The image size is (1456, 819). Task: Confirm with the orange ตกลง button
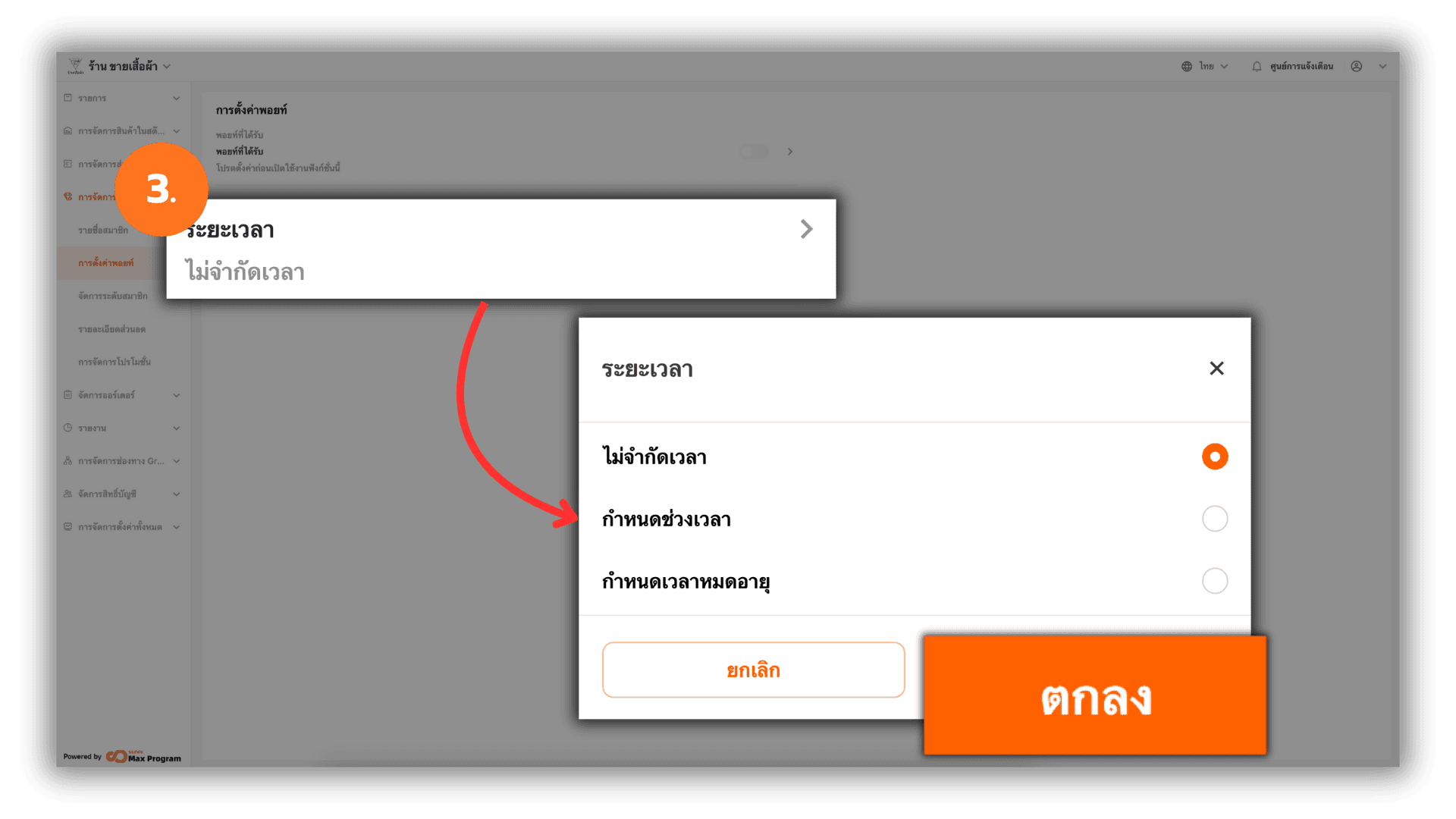1095,695
